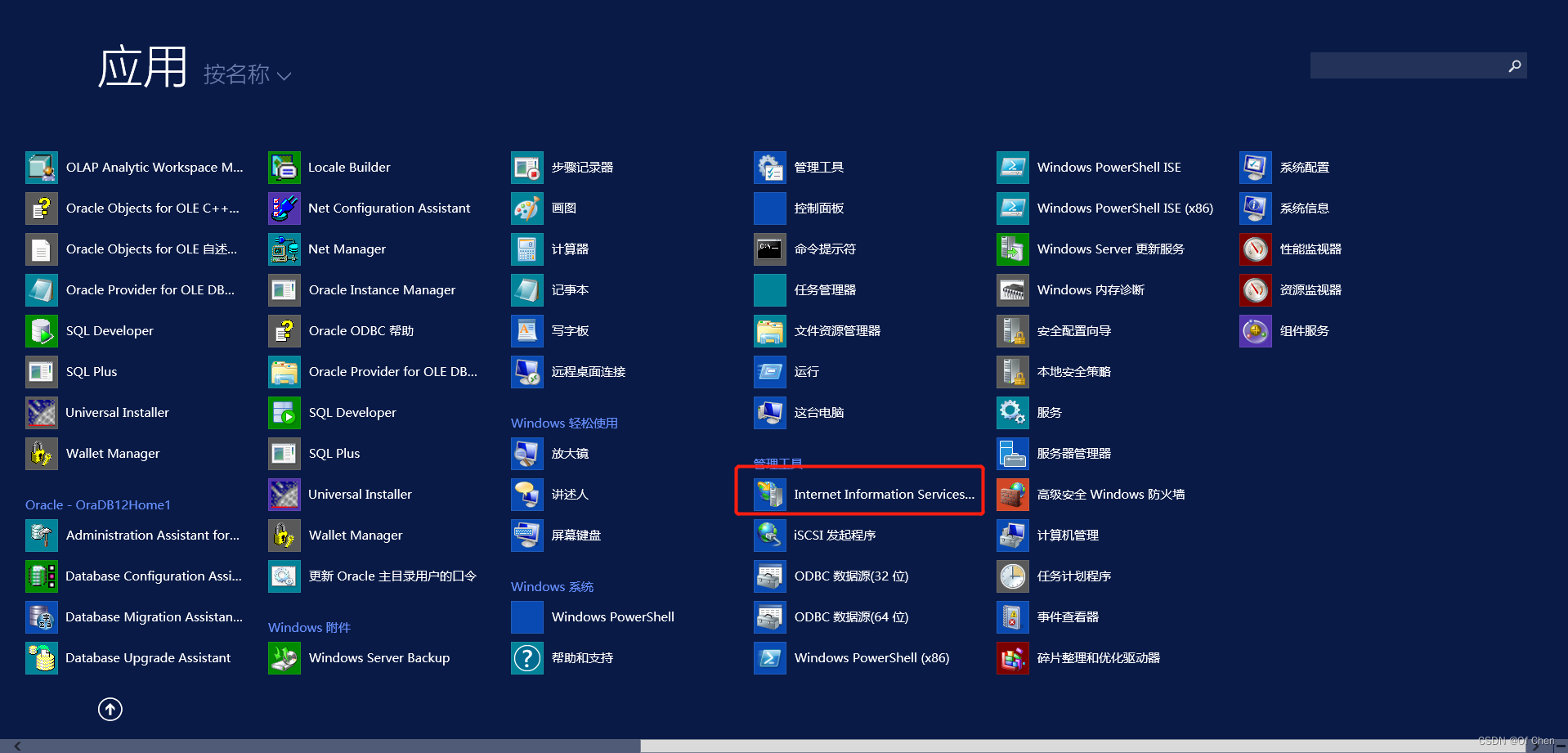Open 安全配置向导
The width and height of the screenshot is (1568, 753).
[1055, 331]
